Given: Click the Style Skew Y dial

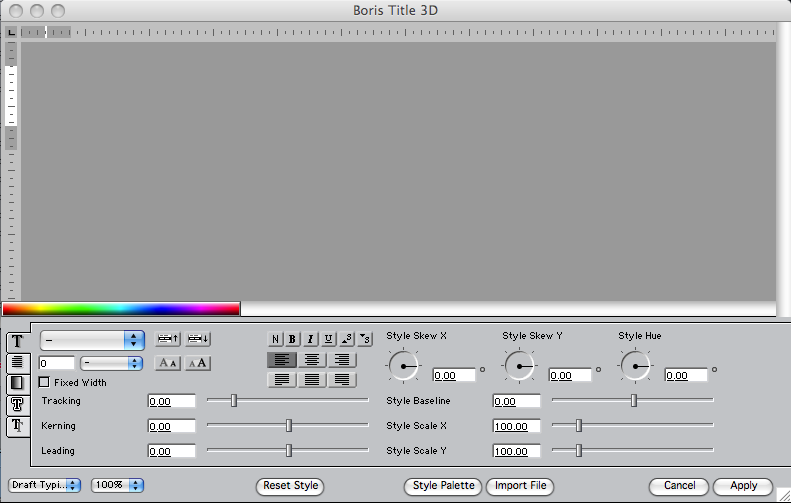Looking at the screenshot, I should tap(520, 366).
